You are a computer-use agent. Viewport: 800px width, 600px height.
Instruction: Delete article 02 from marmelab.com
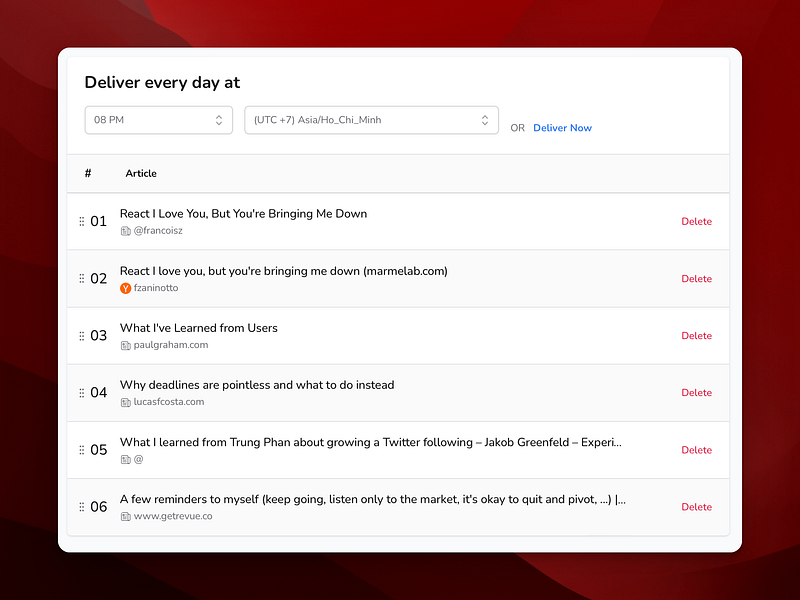click(696, 279)
